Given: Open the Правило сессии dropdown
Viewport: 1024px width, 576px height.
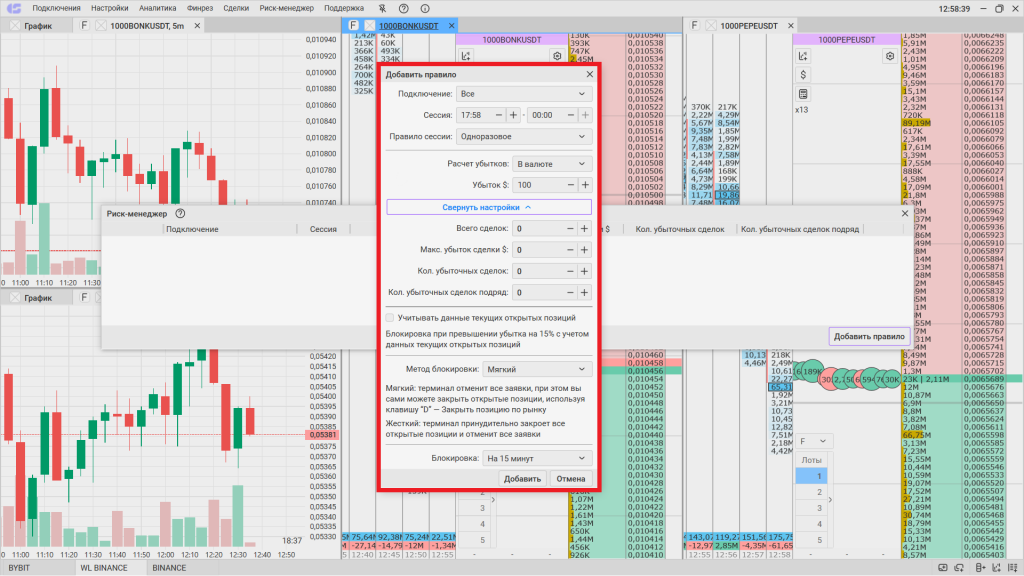Looking at the screenshot, I should coord(524,136).
